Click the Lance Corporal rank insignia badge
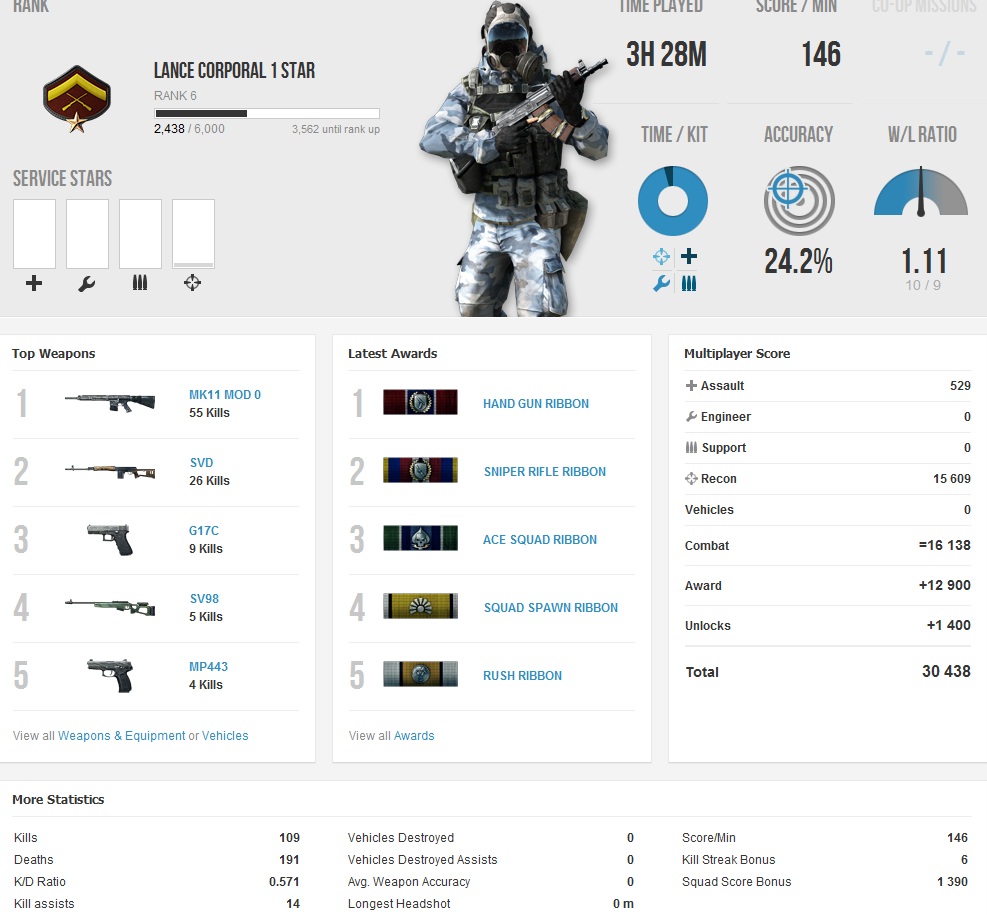The height and width of the screenshot is (915, 987). 70,98
